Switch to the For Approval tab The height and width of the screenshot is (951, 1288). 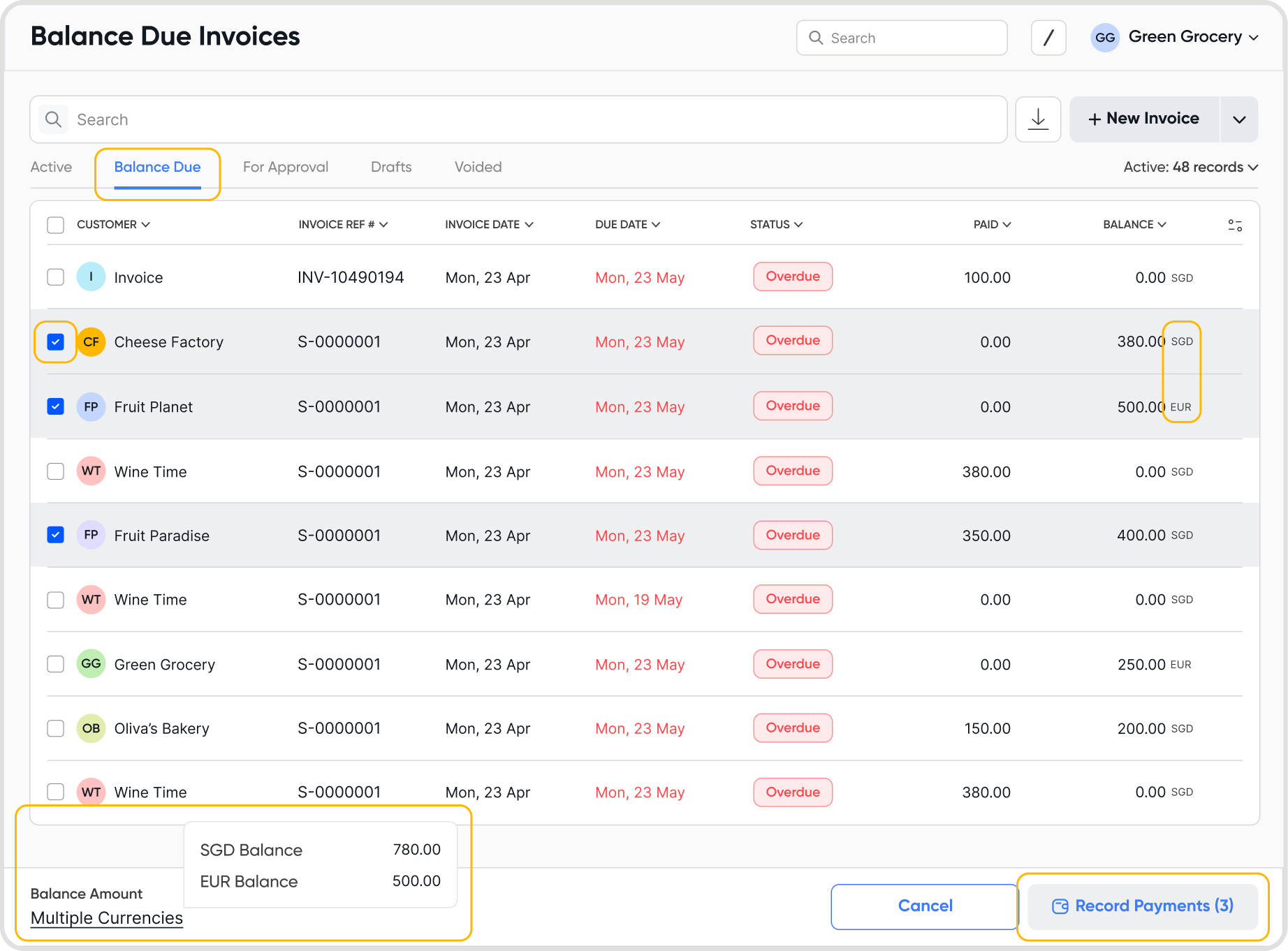click(285, 167)
